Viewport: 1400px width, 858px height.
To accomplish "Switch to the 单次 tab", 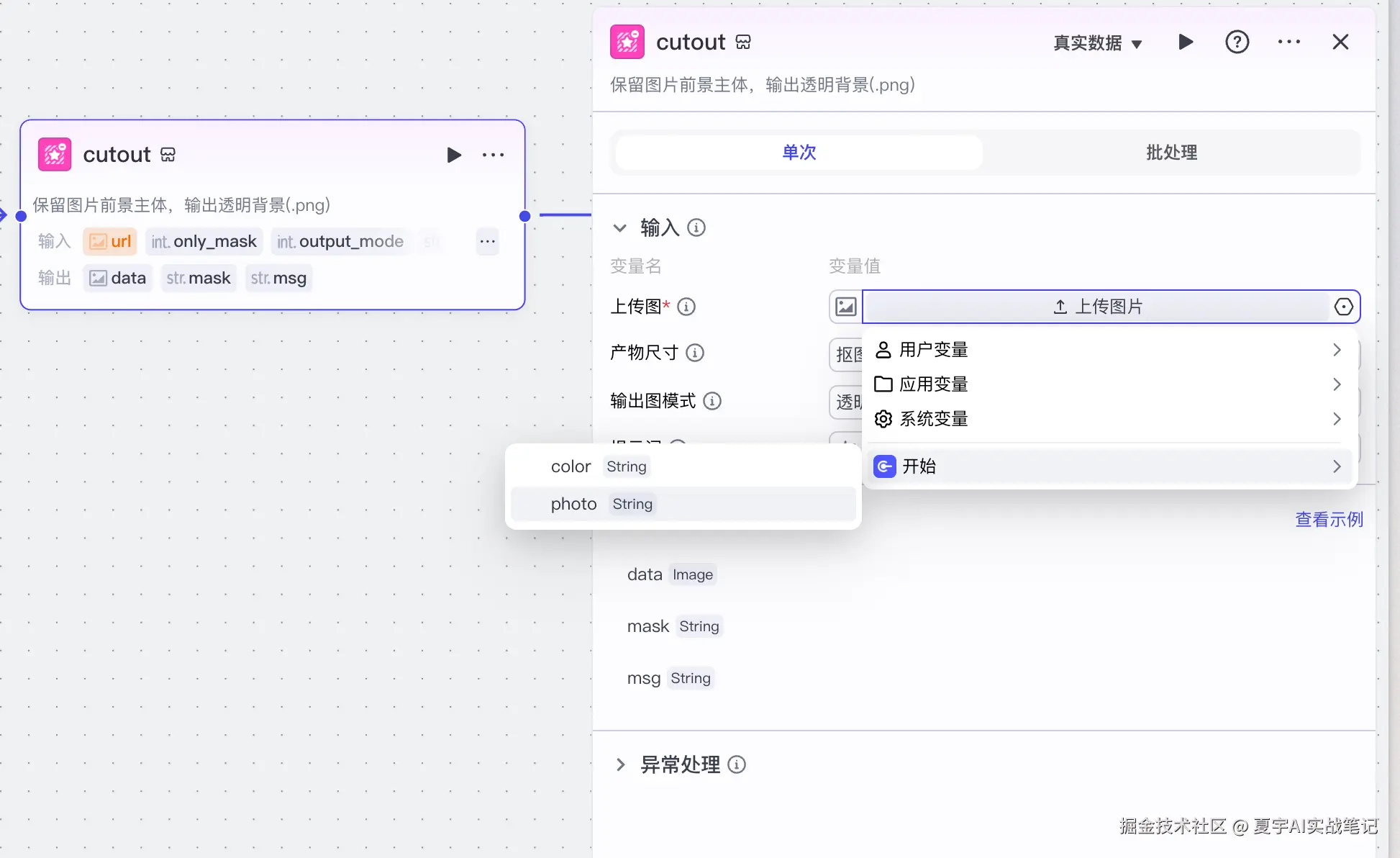I will point(799,153).
